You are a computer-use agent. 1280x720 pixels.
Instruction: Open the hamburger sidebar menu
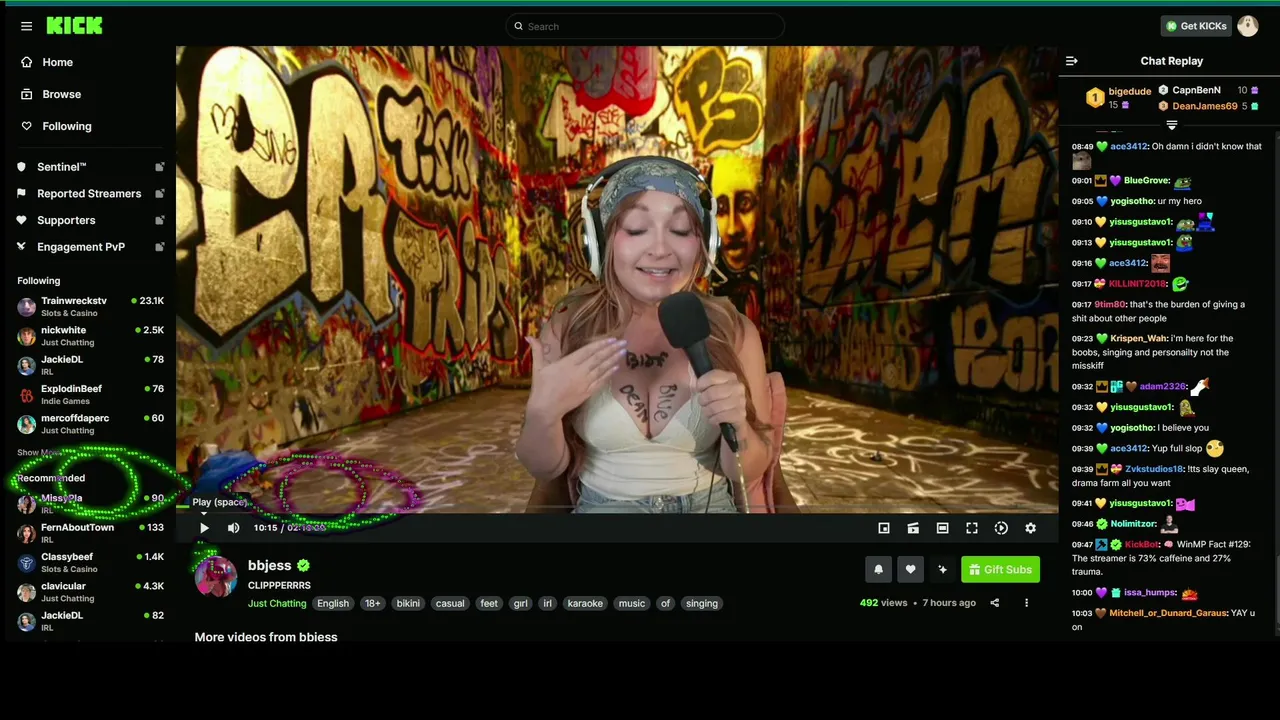[26, 26]
